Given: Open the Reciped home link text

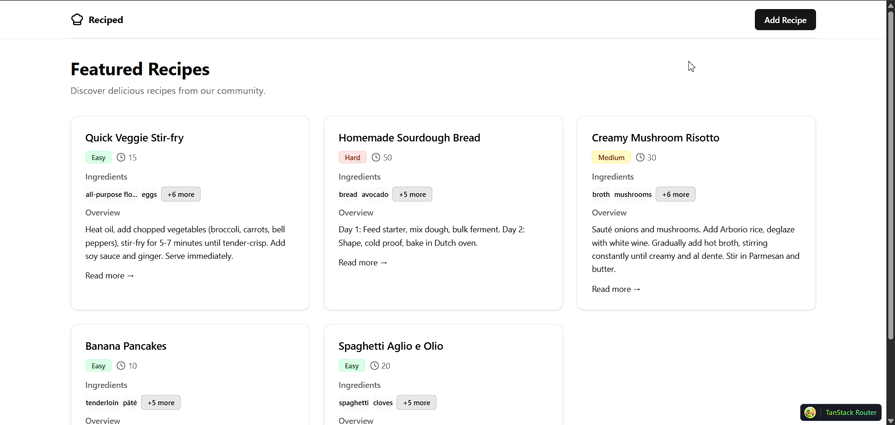Looking at the screenshot, I should pyautogui.click(x=106, y=20).
